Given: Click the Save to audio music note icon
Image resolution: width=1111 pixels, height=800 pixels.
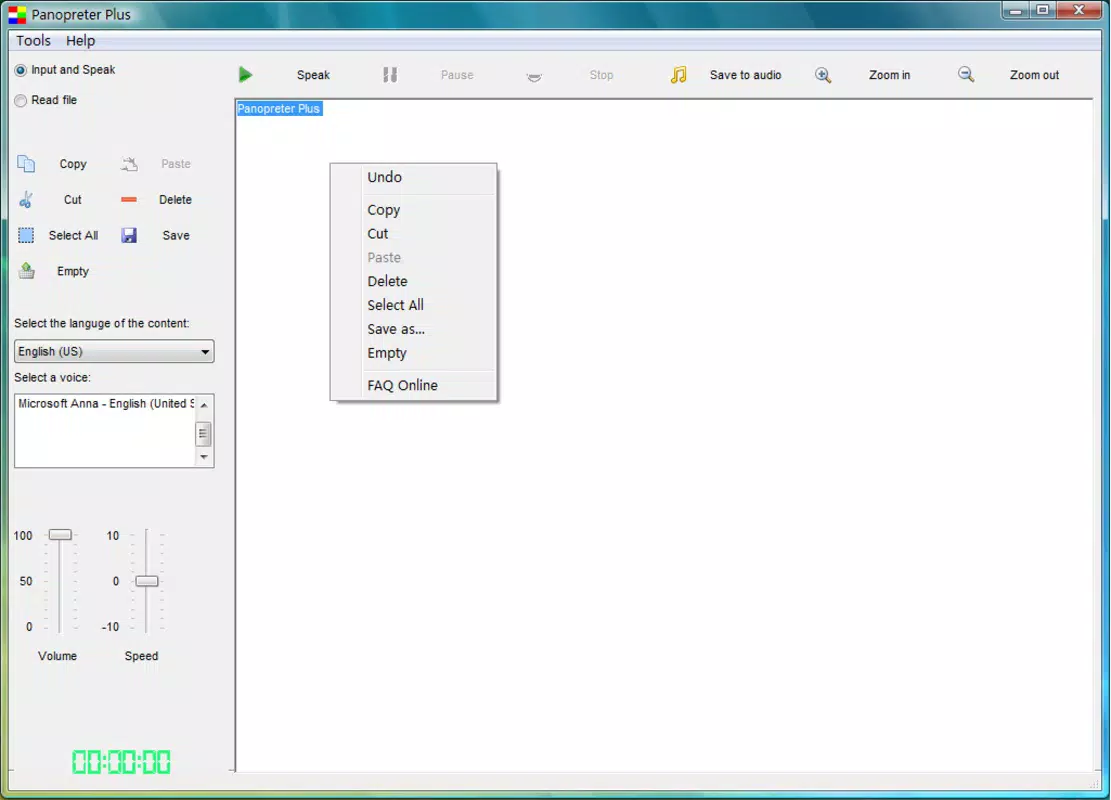Looking at the screenshot, I should pos(678,74).
